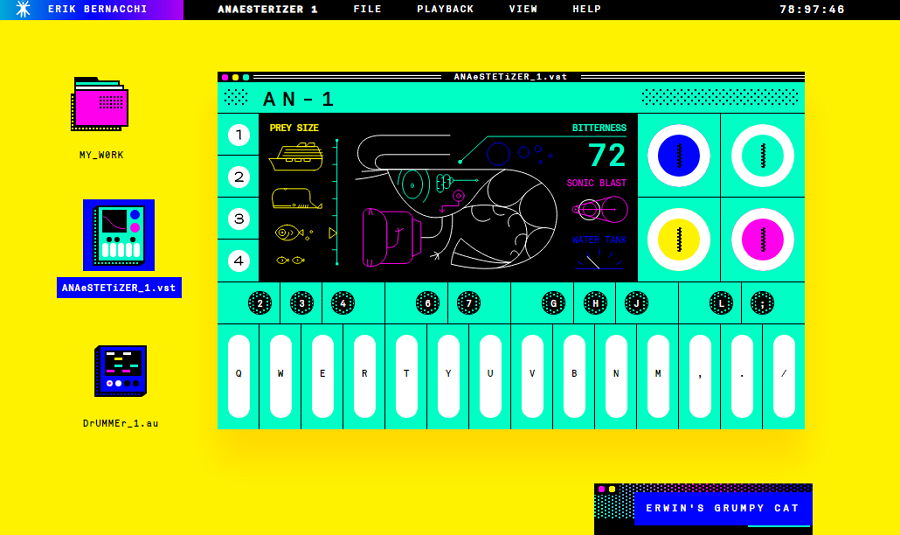This screenshot has width=900, height=535.
Task: Play the black key labeled semicolon
Action: pos(762,303)
